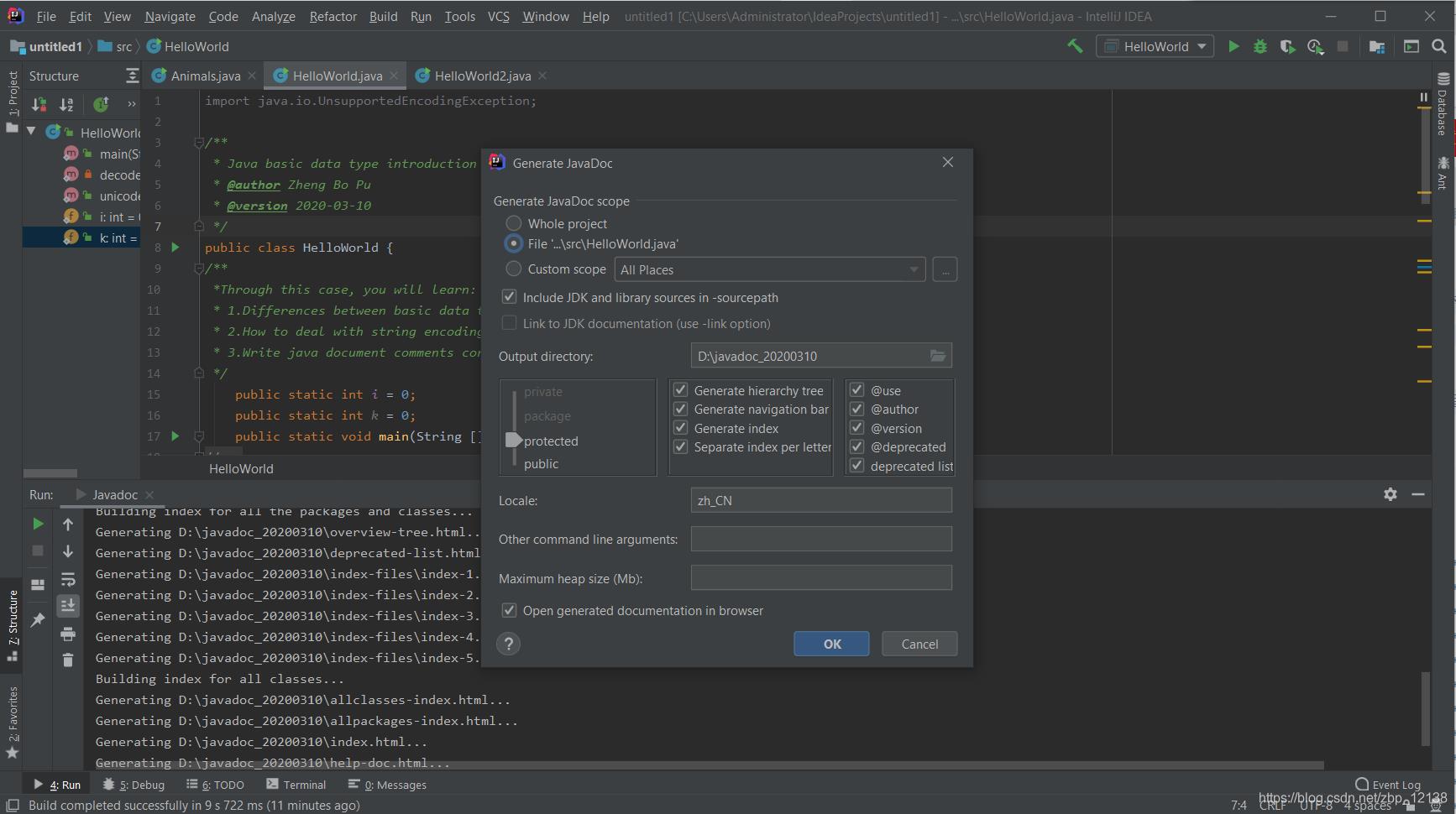Fold the class Javadoc comment at line 3
This screenshot has height=814, width=1456.
point(199,142)
